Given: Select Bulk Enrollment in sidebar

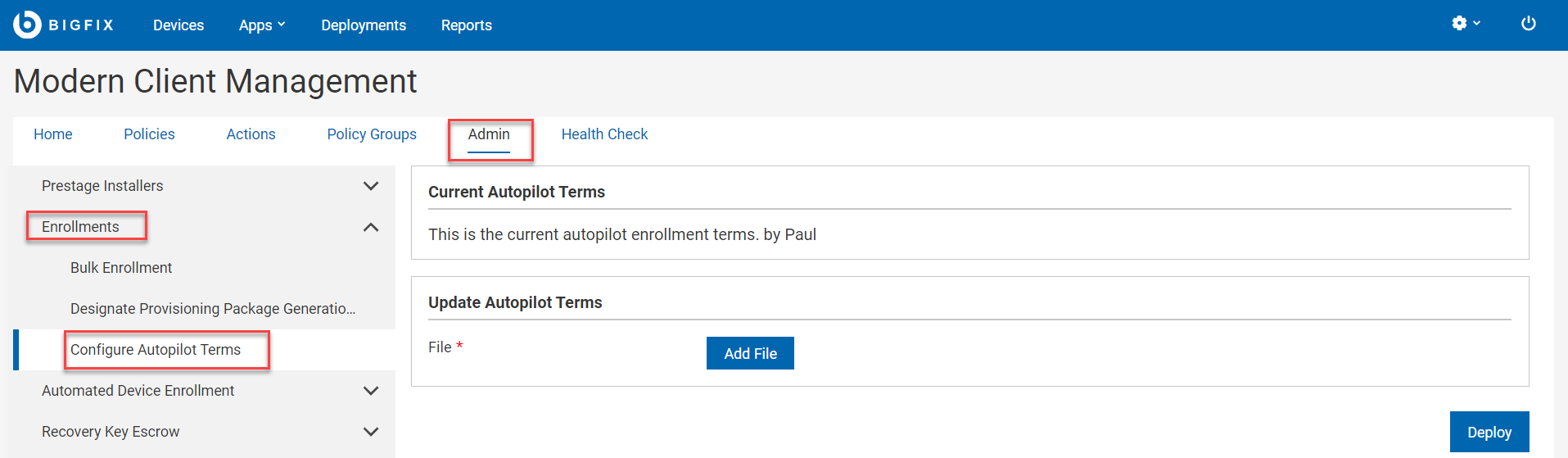Looking at the screenshot, I should click(x=121, y=268).
